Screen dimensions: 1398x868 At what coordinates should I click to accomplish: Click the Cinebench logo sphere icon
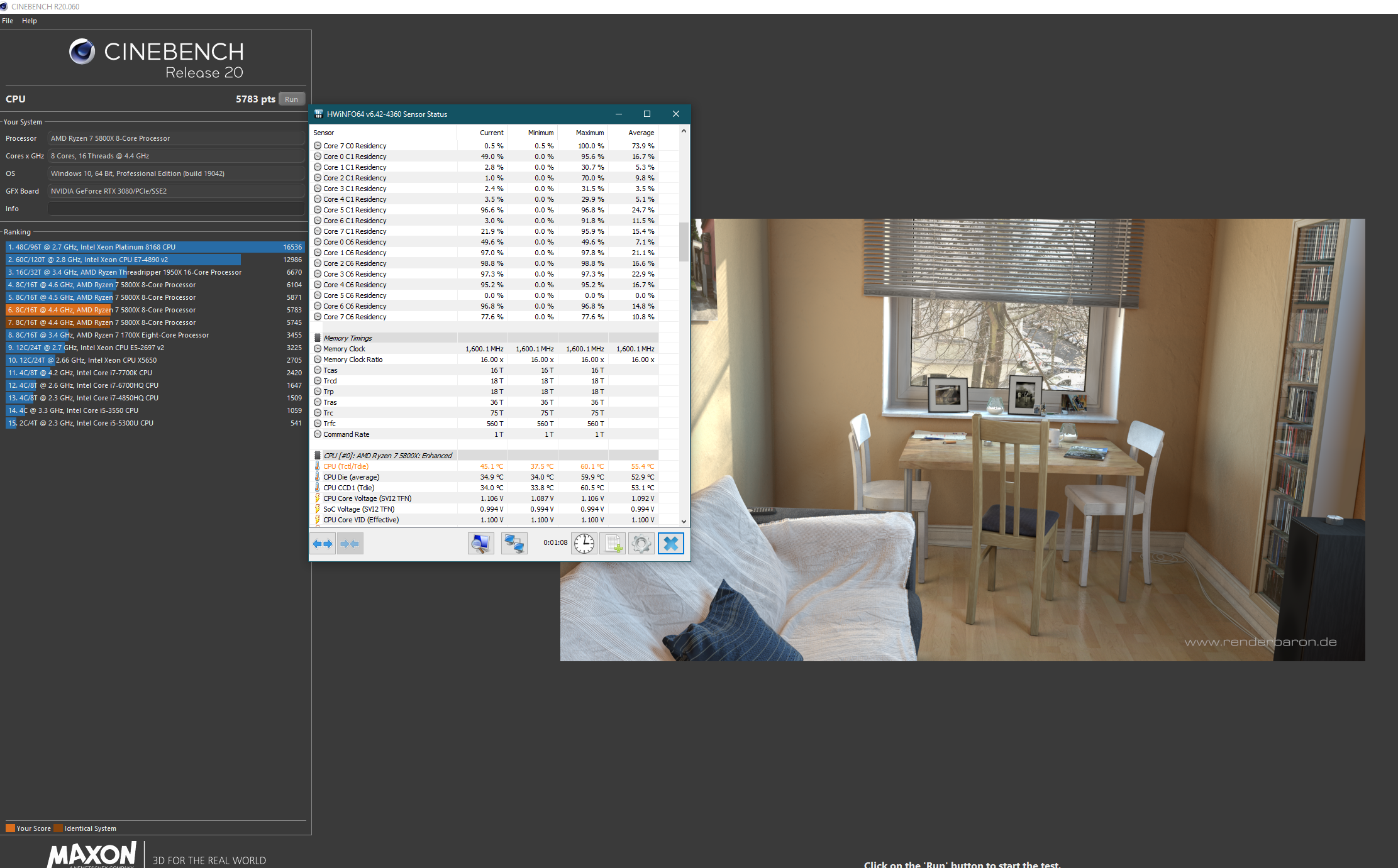click(82, 52)
